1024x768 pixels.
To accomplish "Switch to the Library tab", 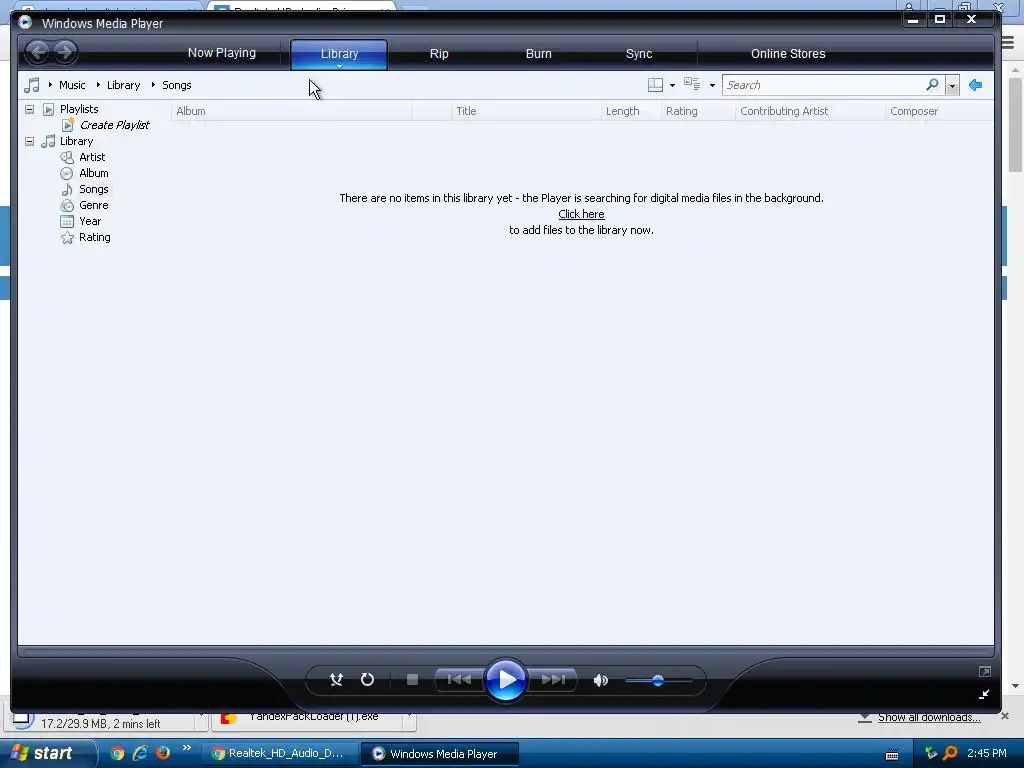I will [339, 54].
